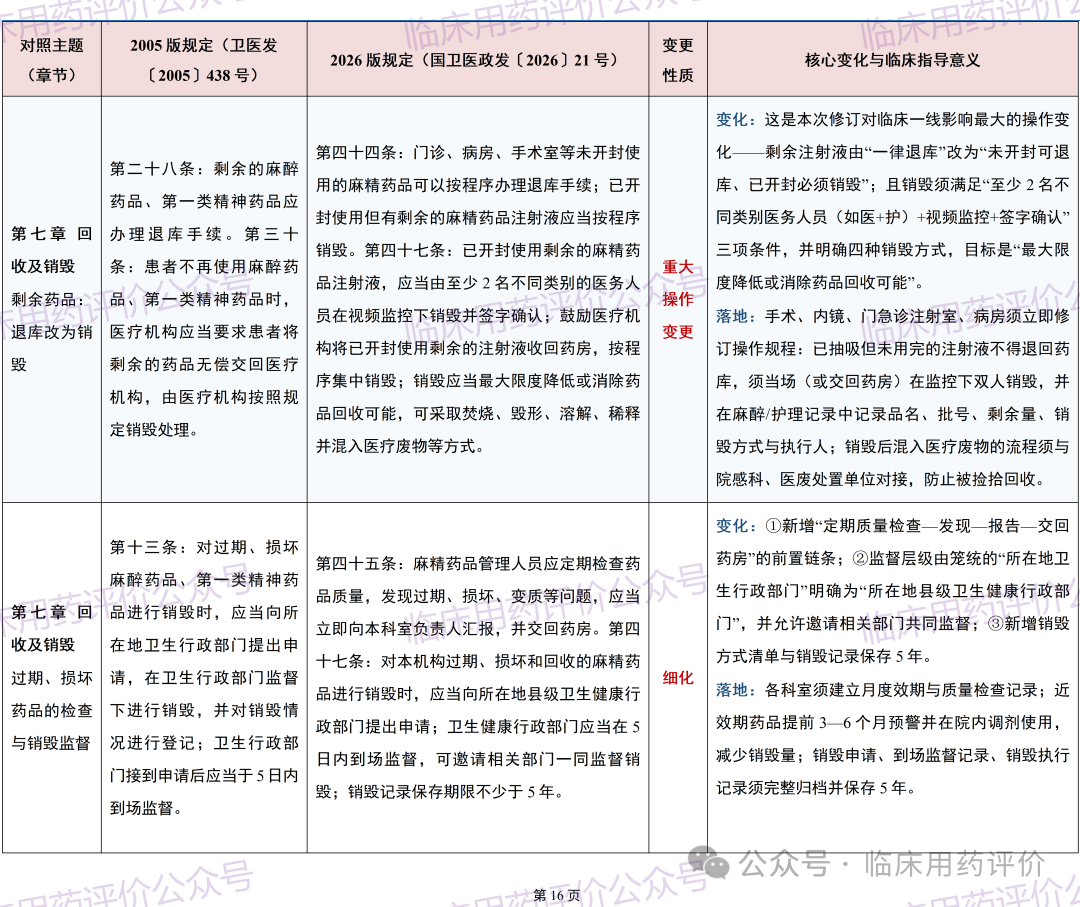Viewport: 1080px width, 907px height.
Task: Select the 2005 cell starting "第十三条：对过期、损坏"
Action: coord(204,678)
